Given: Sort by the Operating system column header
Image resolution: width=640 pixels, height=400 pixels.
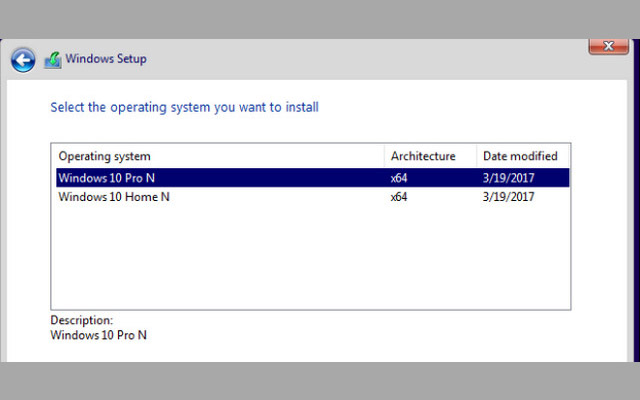Looking at the screenshot, I should pos(105,156).
